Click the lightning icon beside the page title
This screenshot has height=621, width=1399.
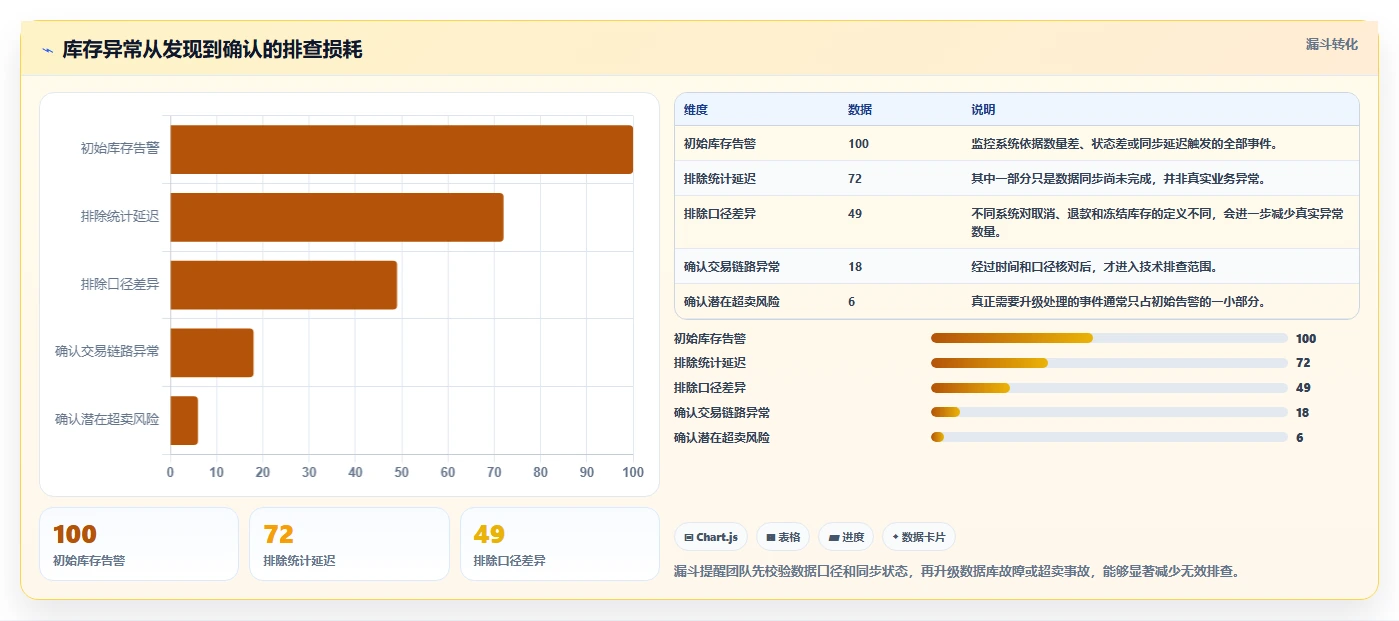(x=47, y=50)
